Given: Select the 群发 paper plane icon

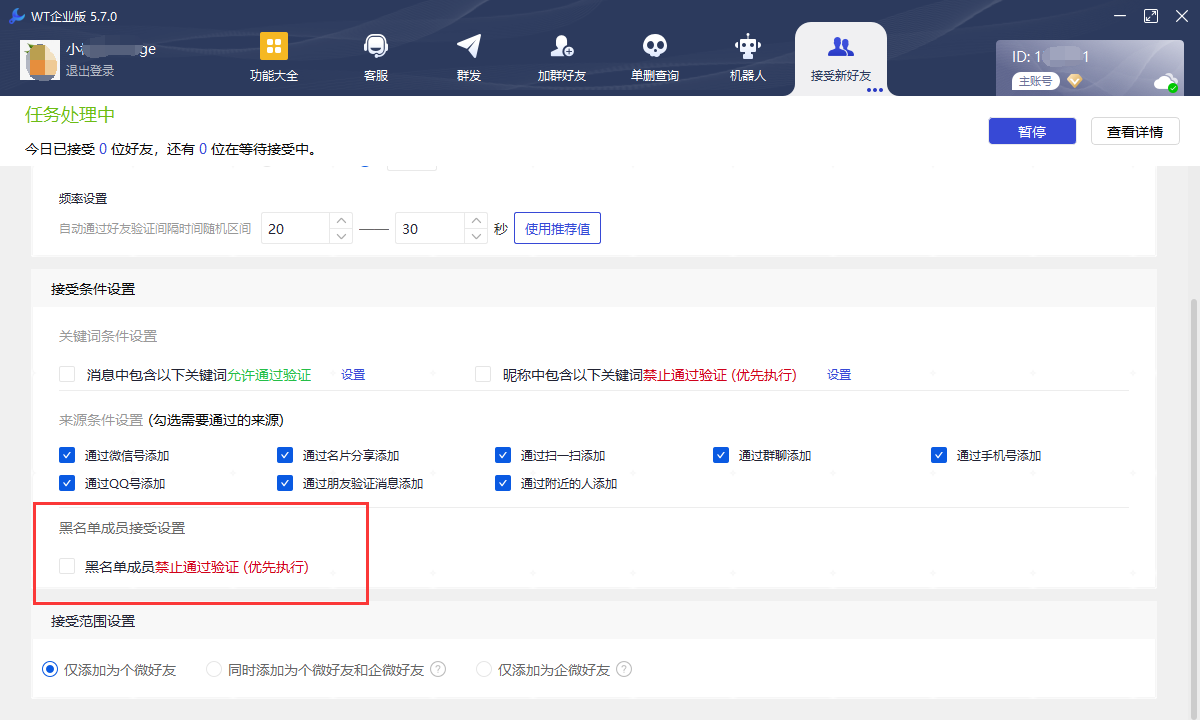Looking at the screenshot, I should click(468, 47).
